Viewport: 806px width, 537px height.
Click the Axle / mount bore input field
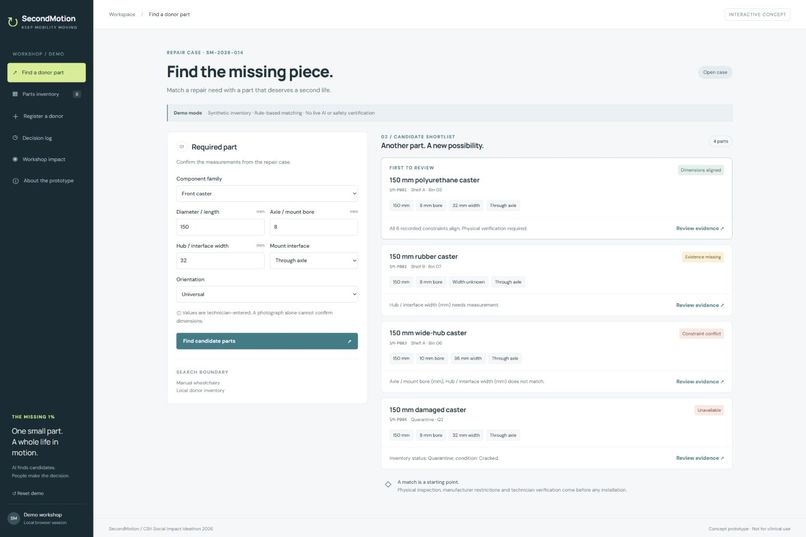314,227
